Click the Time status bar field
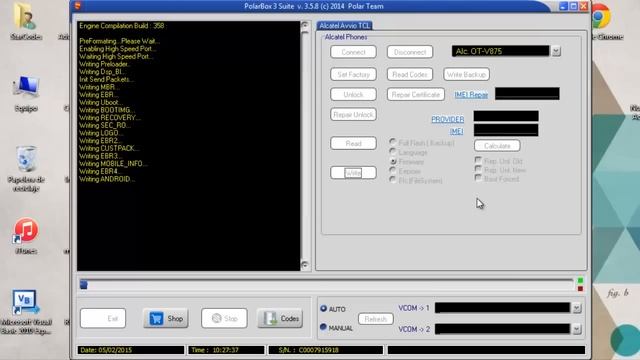Viewport: 640px width, 360px height. (226, 350)
